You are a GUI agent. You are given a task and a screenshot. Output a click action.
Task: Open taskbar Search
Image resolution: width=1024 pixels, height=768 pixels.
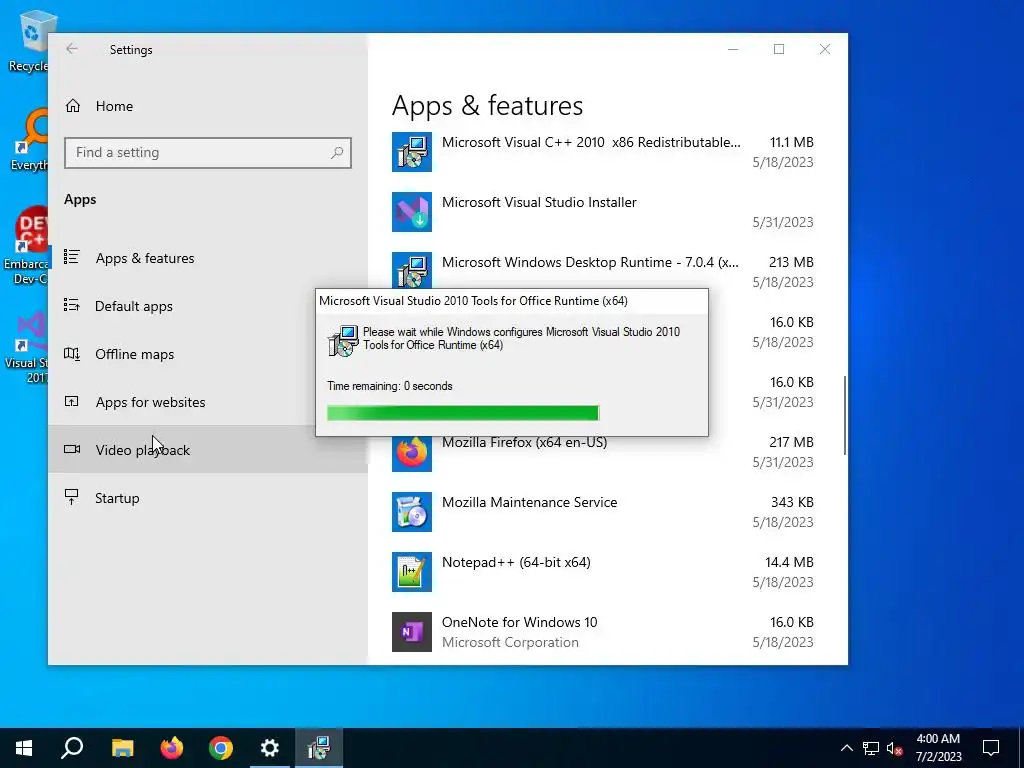(x=72, y=748)
